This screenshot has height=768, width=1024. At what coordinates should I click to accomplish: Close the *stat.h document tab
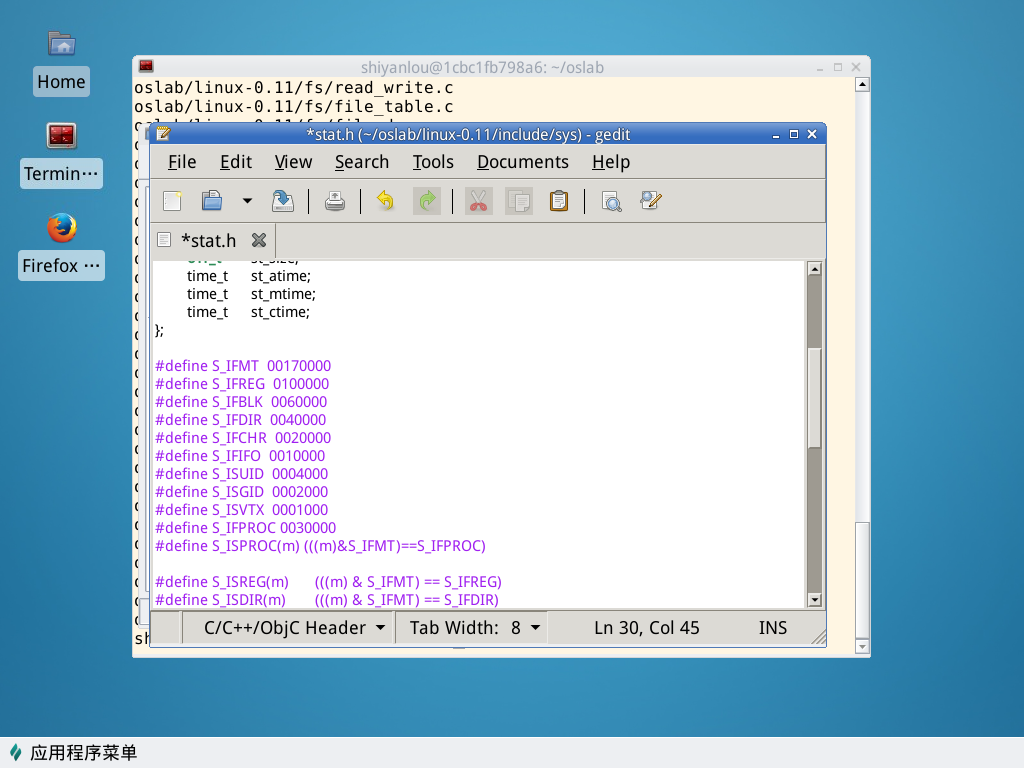[x=258, y=240]
